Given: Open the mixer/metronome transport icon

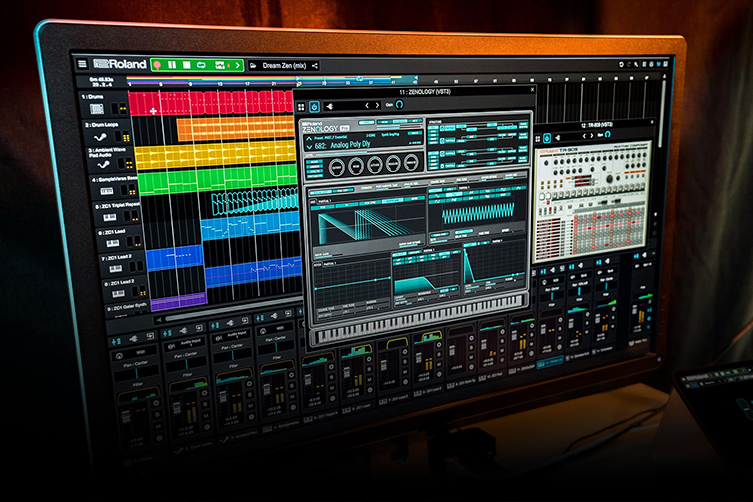Looking at the screenshot, I should pos(220,65).
